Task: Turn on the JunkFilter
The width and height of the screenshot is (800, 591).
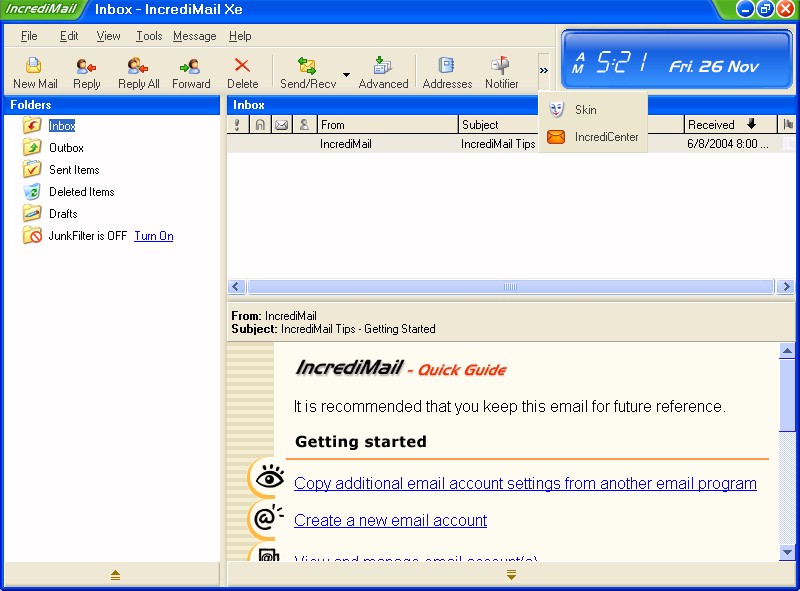Action: coord(153,236)
